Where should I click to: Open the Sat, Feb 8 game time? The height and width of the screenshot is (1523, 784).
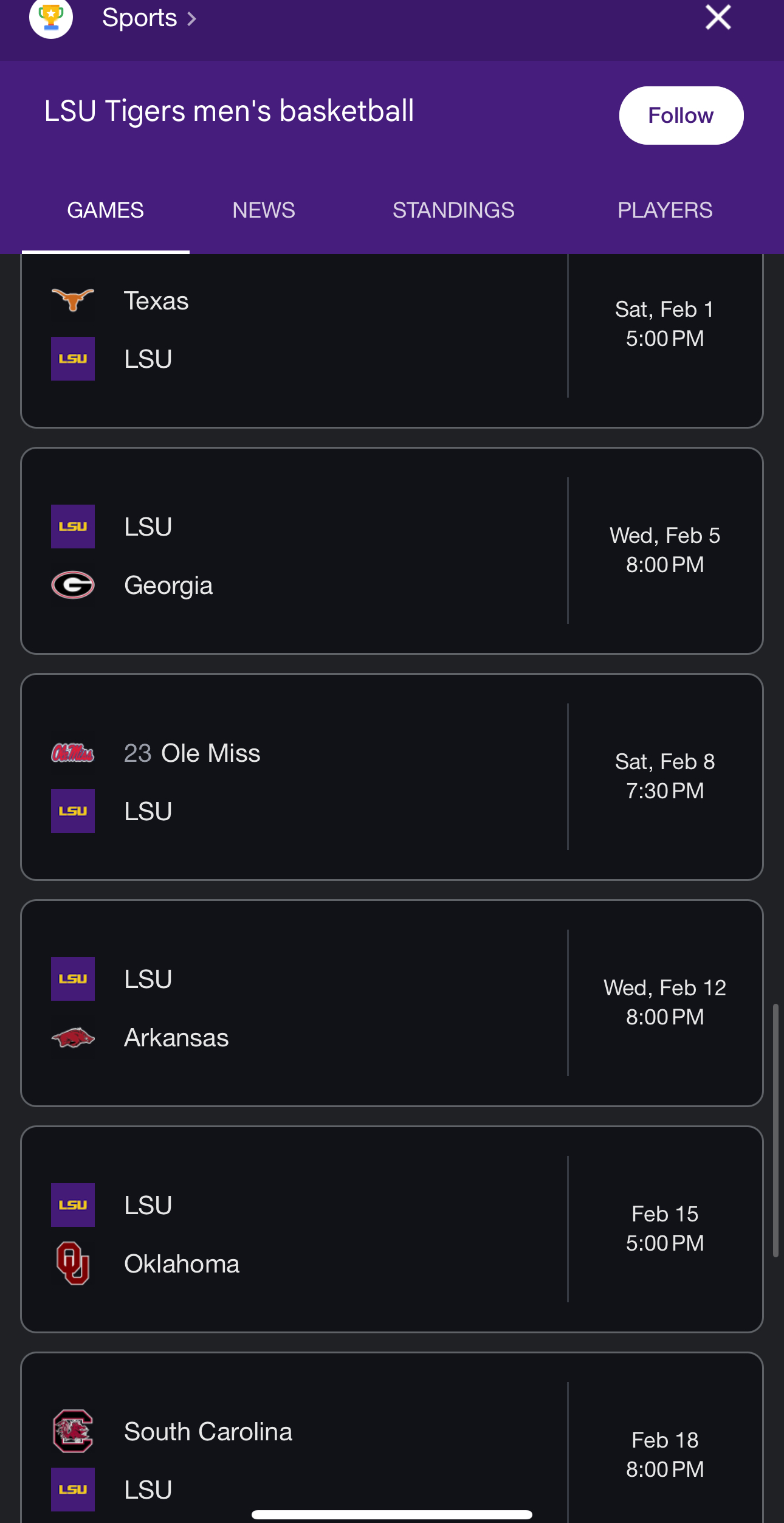665,776
